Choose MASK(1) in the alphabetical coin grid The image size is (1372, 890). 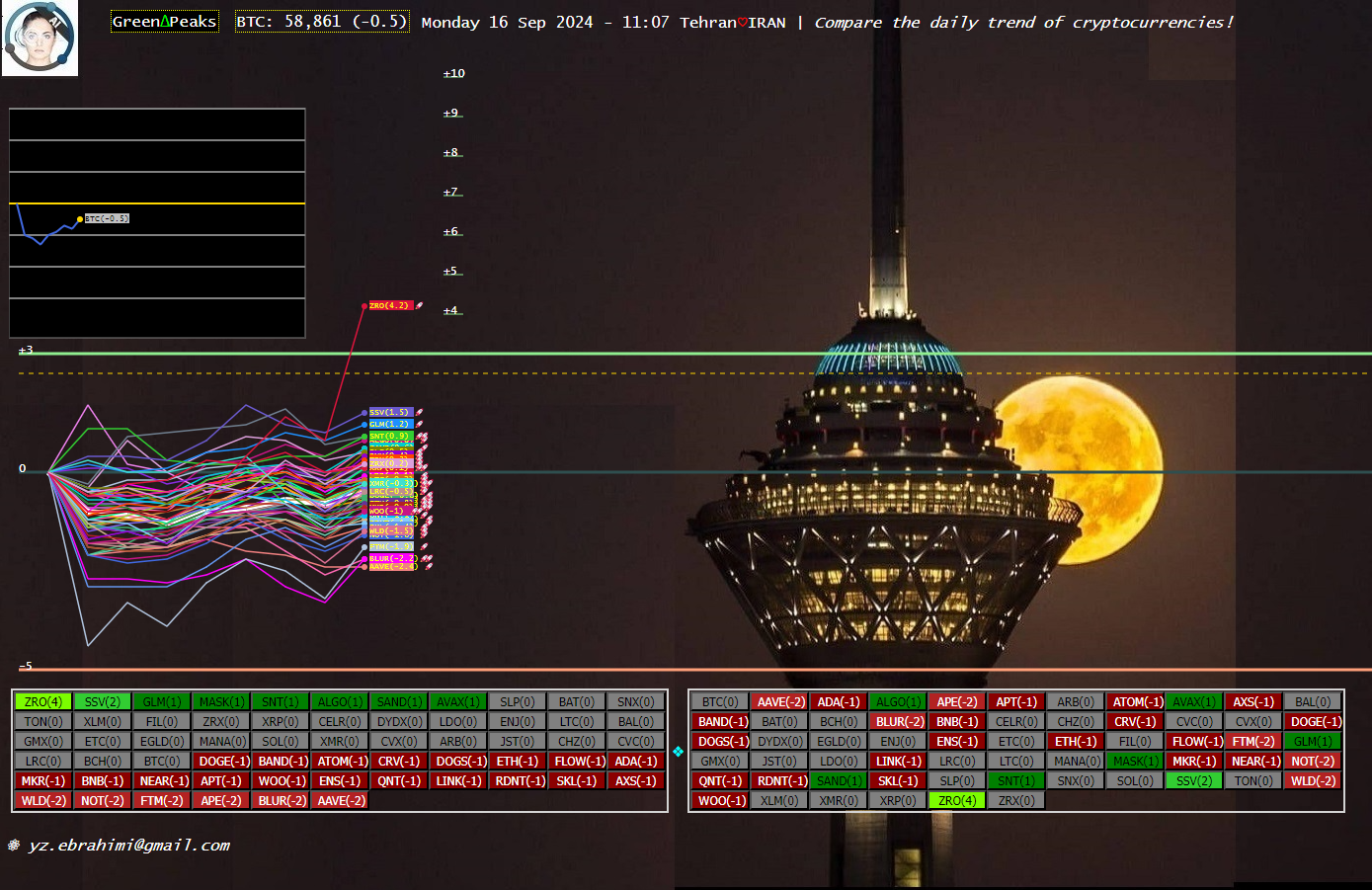1135,762
